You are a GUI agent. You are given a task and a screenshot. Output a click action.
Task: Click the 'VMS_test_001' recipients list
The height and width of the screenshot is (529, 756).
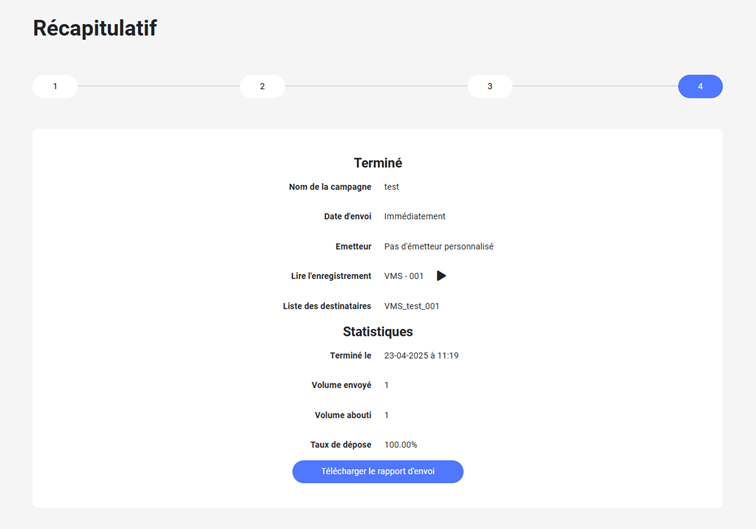(411, 306)
